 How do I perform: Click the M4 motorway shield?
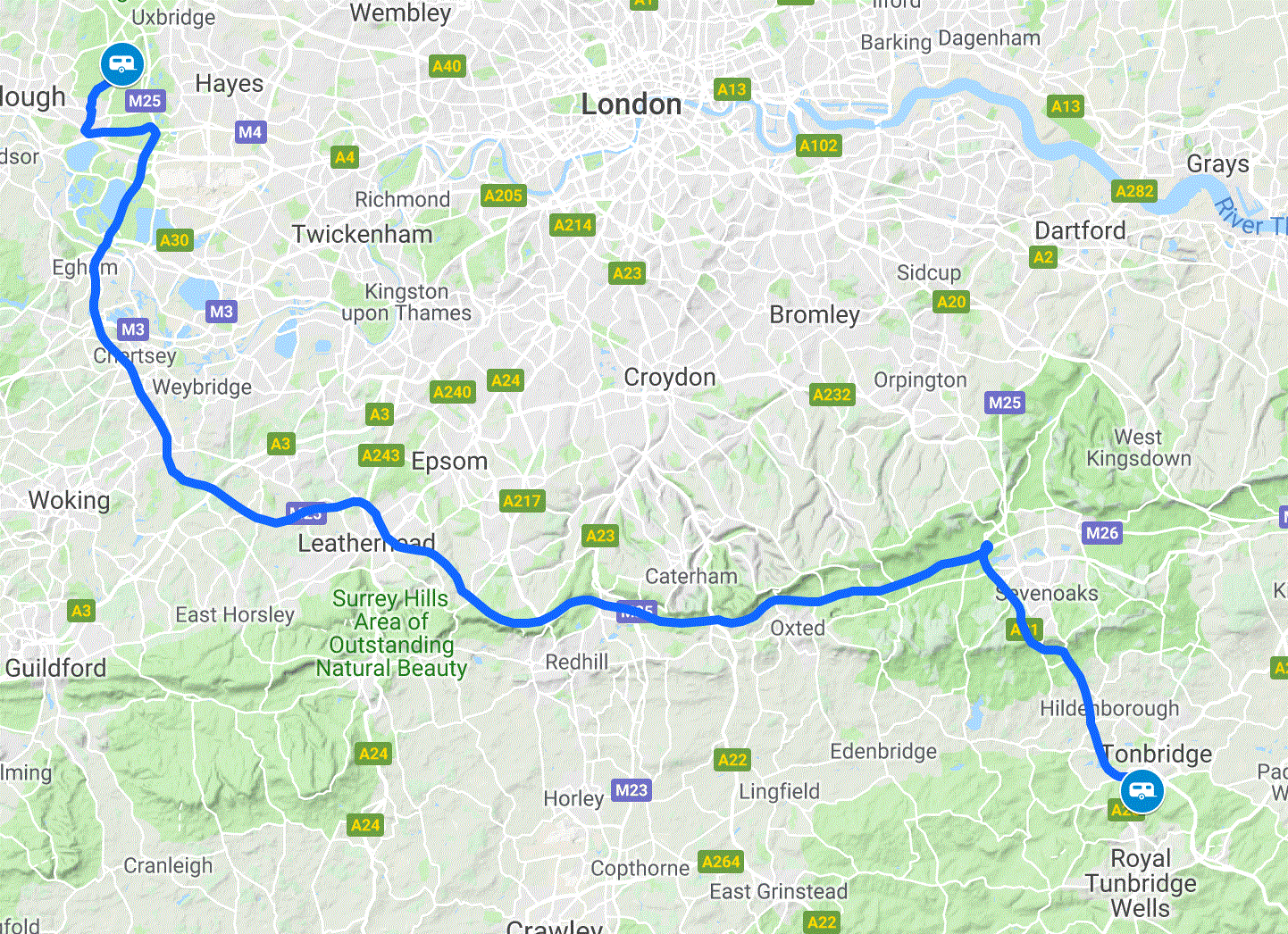[250, 132]
